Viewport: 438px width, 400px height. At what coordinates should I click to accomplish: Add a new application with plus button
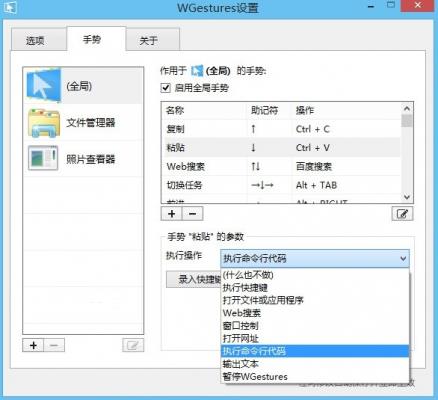tap(33, 345)
